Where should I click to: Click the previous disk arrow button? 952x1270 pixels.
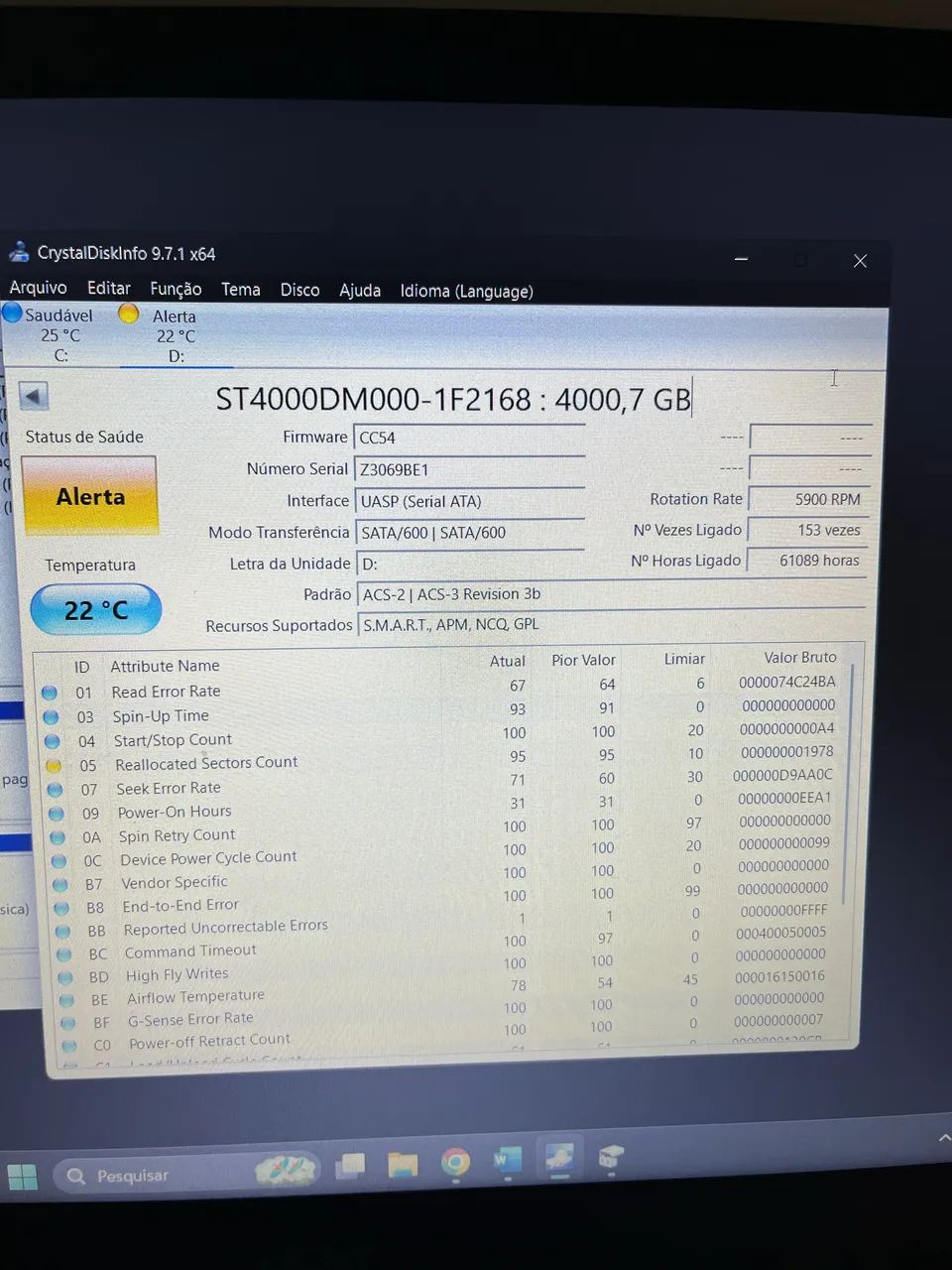(34, 396)
